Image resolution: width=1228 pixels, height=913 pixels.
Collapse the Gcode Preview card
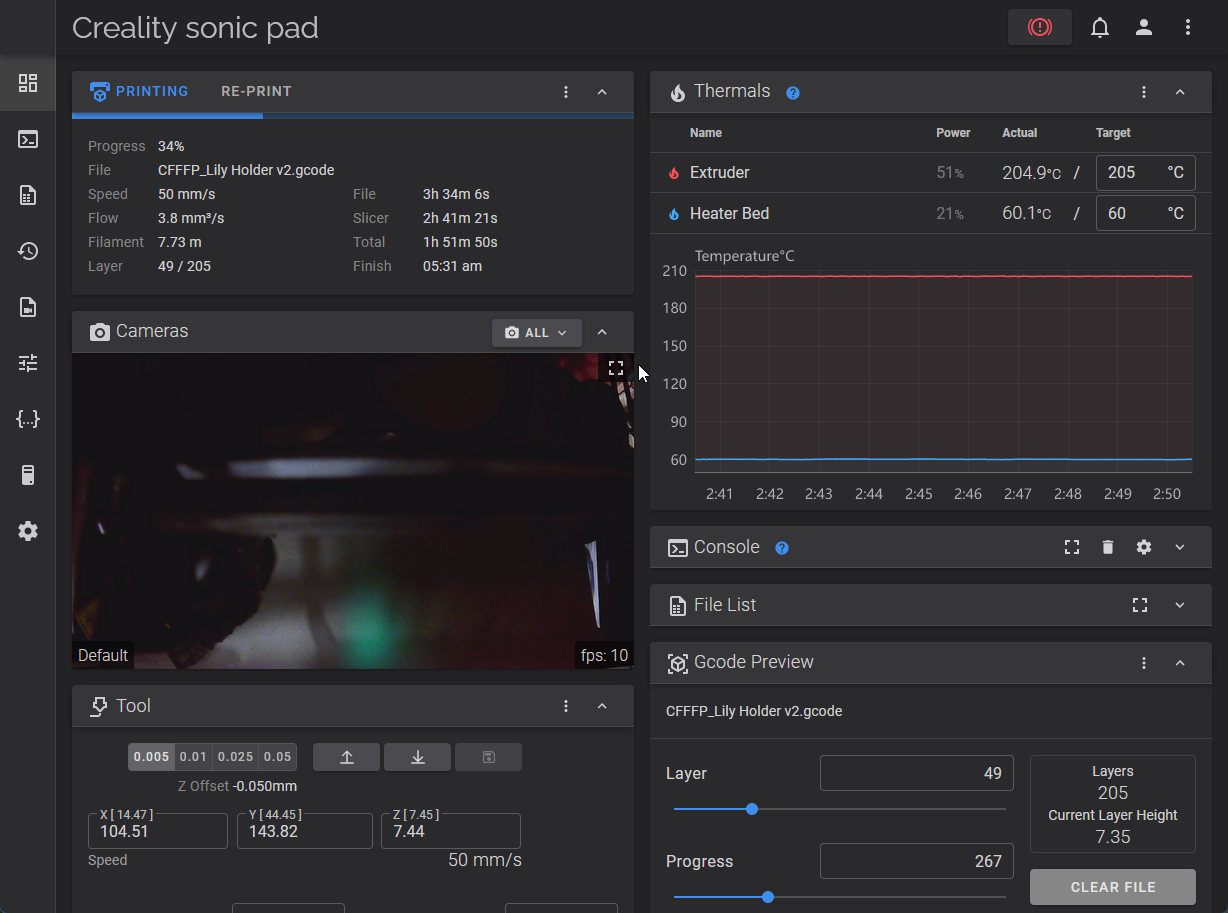pos(1180,663)
